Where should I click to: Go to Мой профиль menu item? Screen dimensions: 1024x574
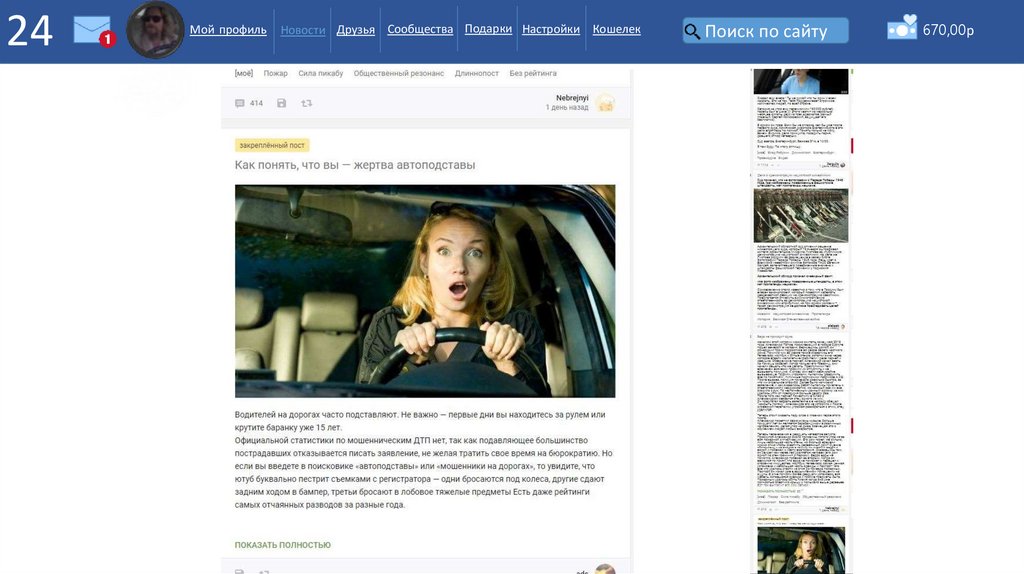228,30
